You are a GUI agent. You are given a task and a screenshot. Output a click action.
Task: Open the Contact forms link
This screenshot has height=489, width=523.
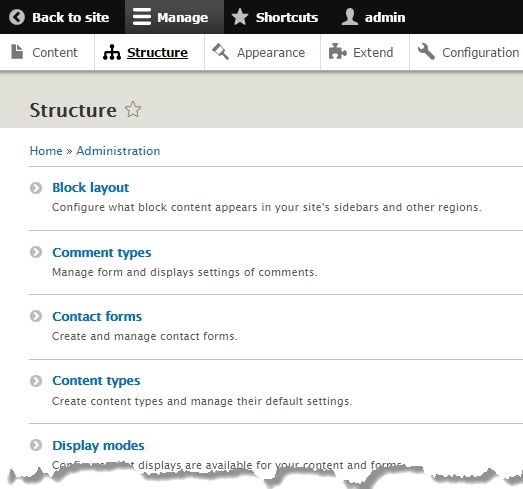coord(97,317)
